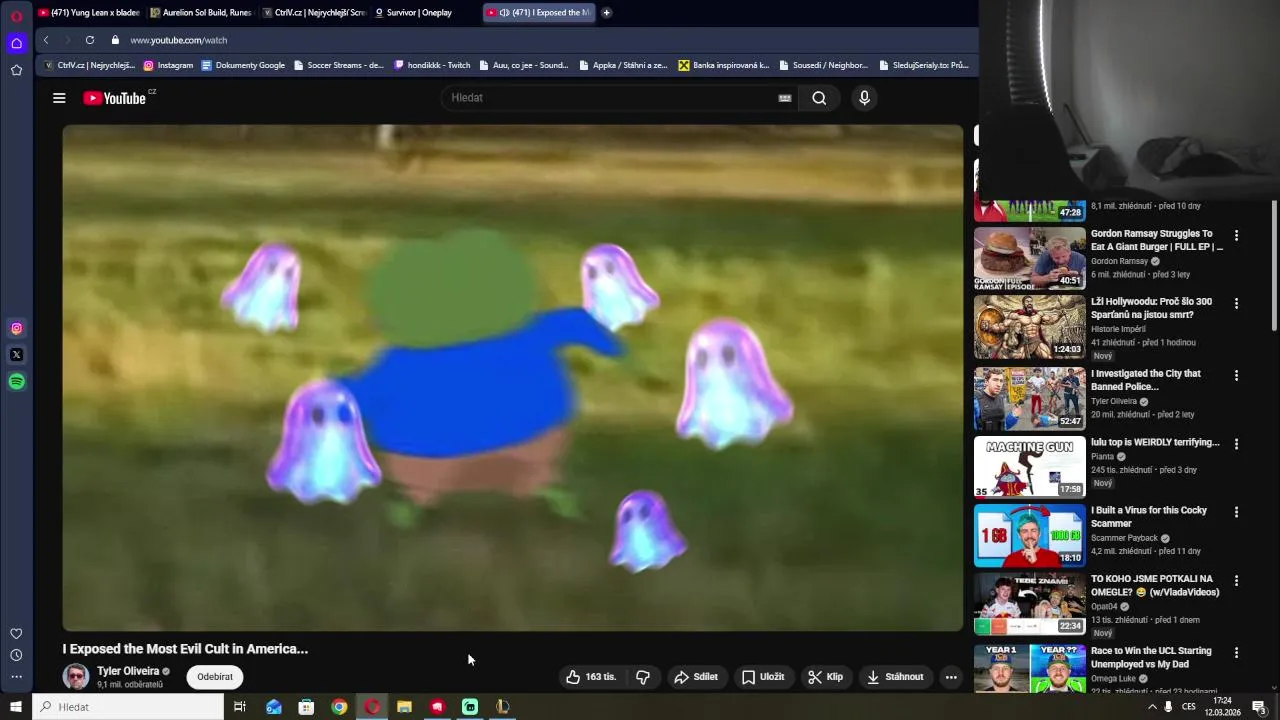Click the Sdílet share button
Image resolution: width=1280 pixels, height=720 pixels.
click(x=696, y=677)
